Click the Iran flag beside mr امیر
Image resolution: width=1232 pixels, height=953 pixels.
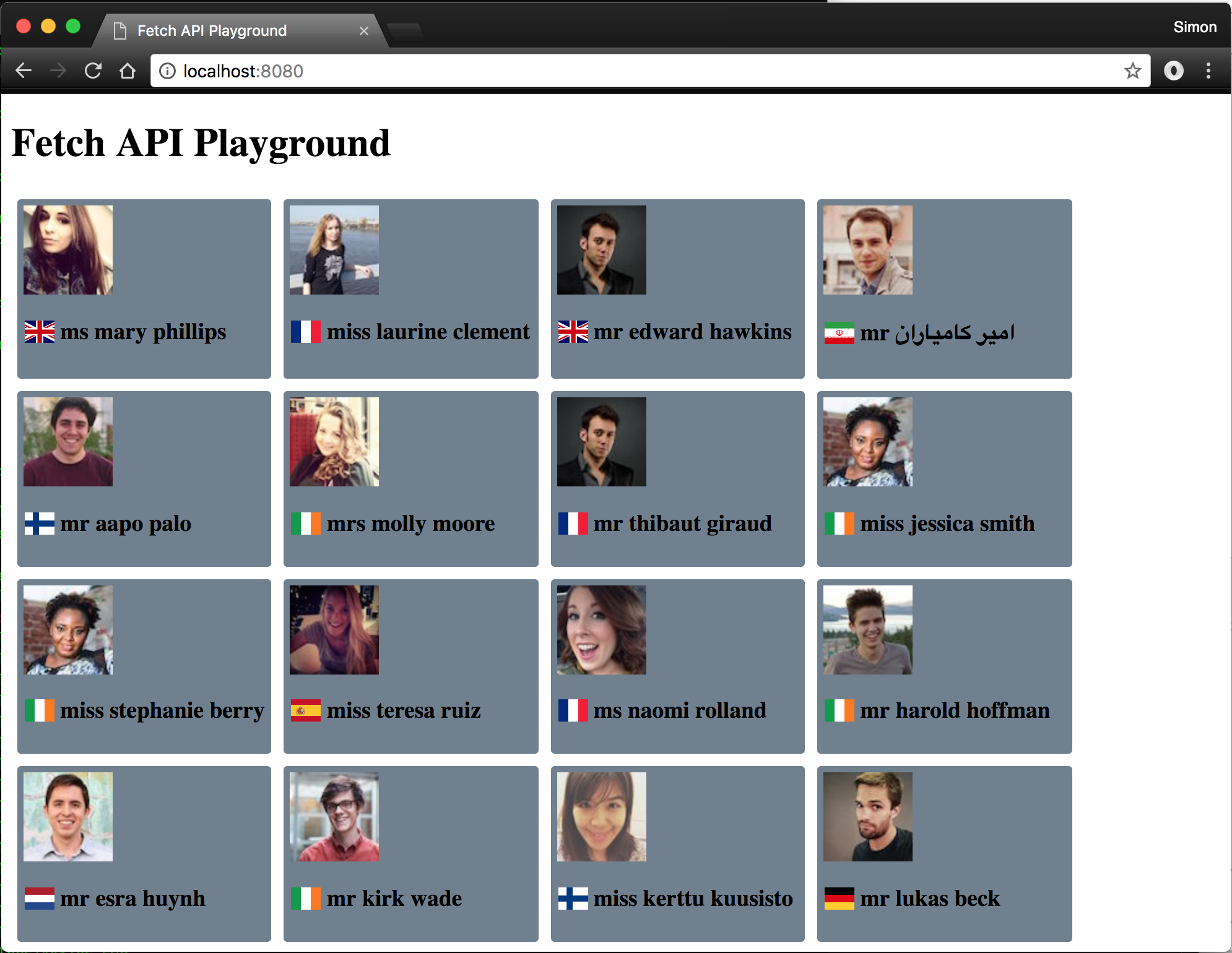click(x=839, y=333)
